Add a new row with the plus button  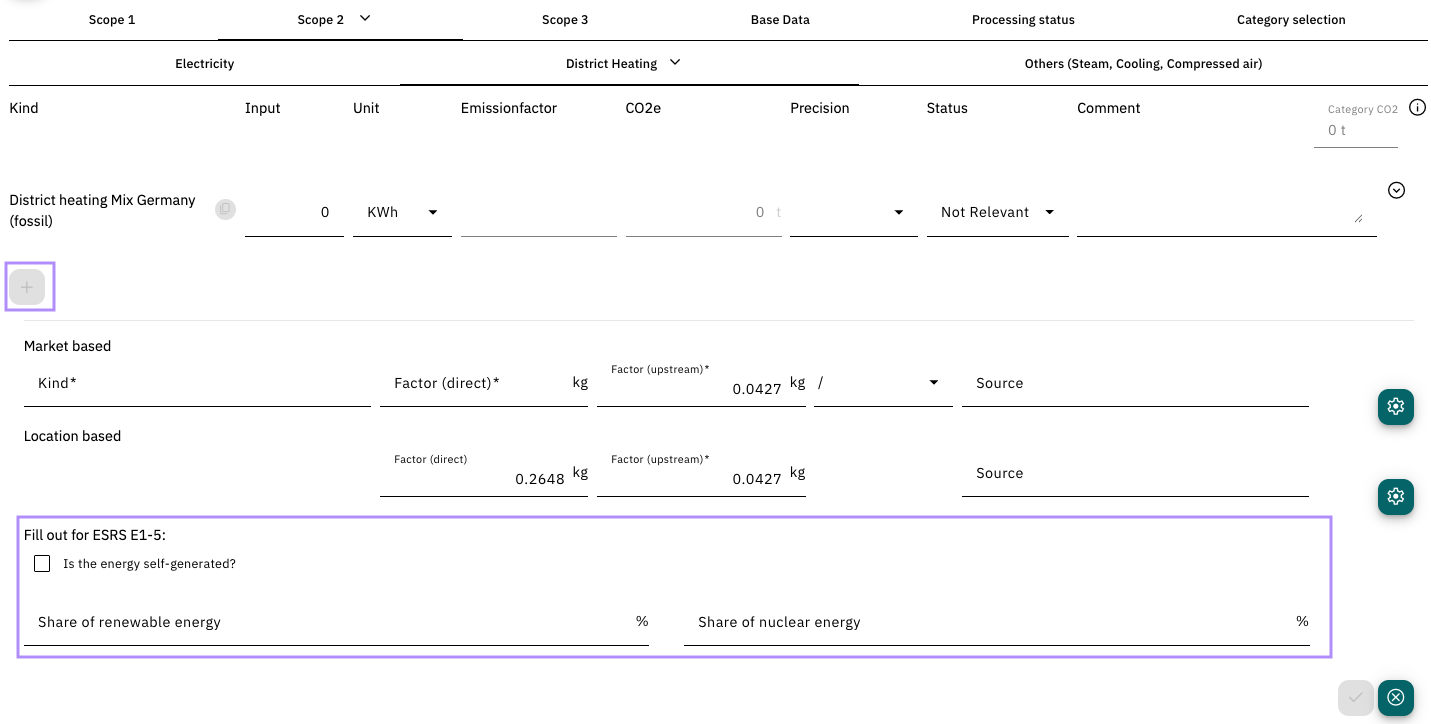pos(27,287)
